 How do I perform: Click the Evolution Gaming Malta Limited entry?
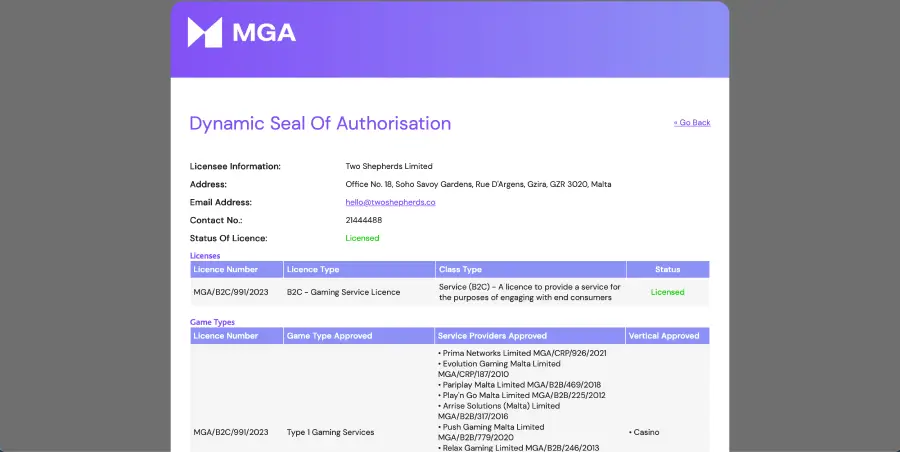[499, 369]
